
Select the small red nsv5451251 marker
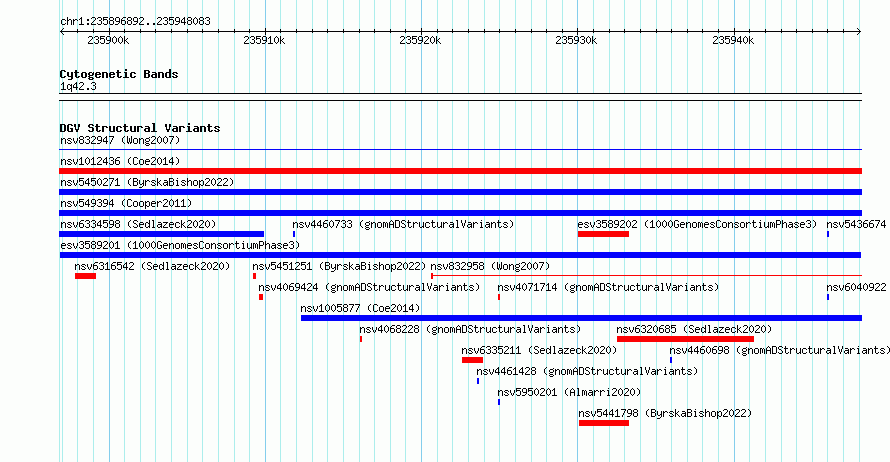(x=254, y=276)
